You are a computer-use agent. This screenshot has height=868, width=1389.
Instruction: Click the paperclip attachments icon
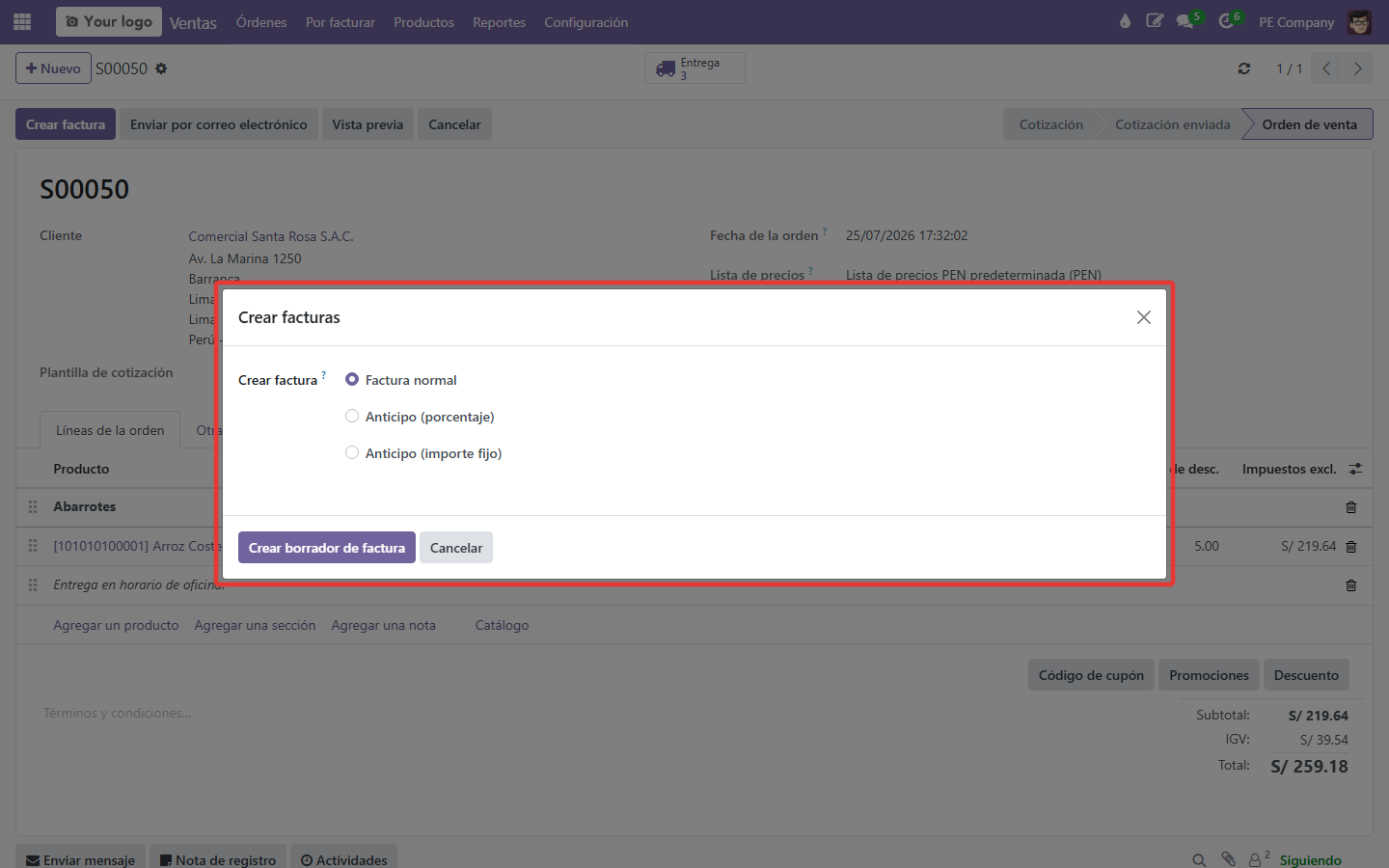pyautogui.click(x=1228, y=859)
